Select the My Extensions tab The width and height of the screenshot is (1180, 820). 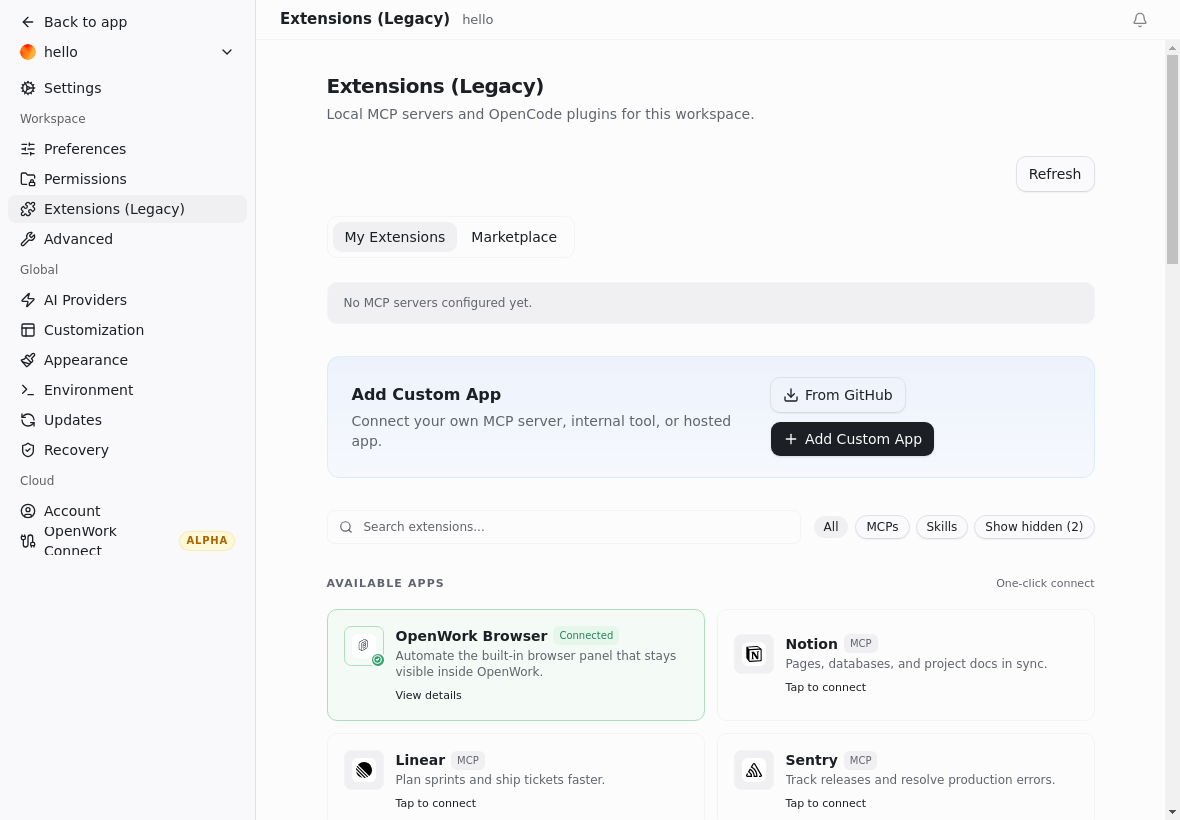(395, 237)
